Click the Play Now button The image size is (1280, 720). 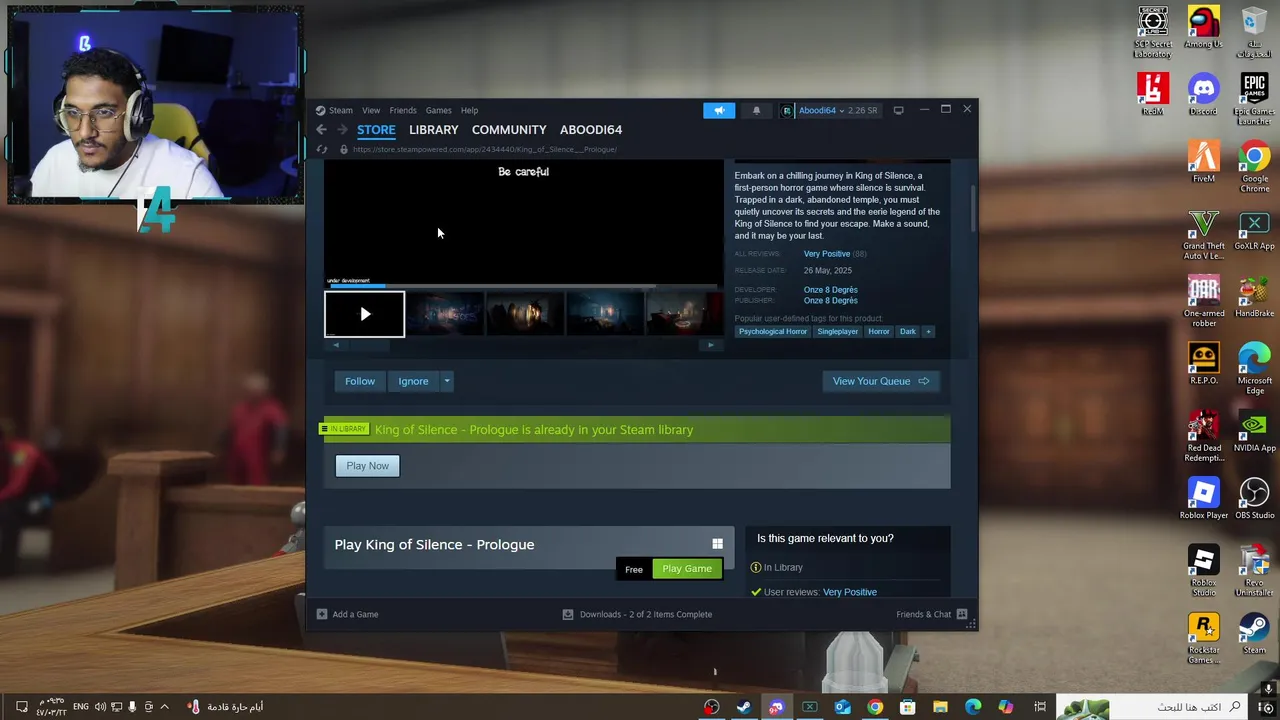point(367,466)
